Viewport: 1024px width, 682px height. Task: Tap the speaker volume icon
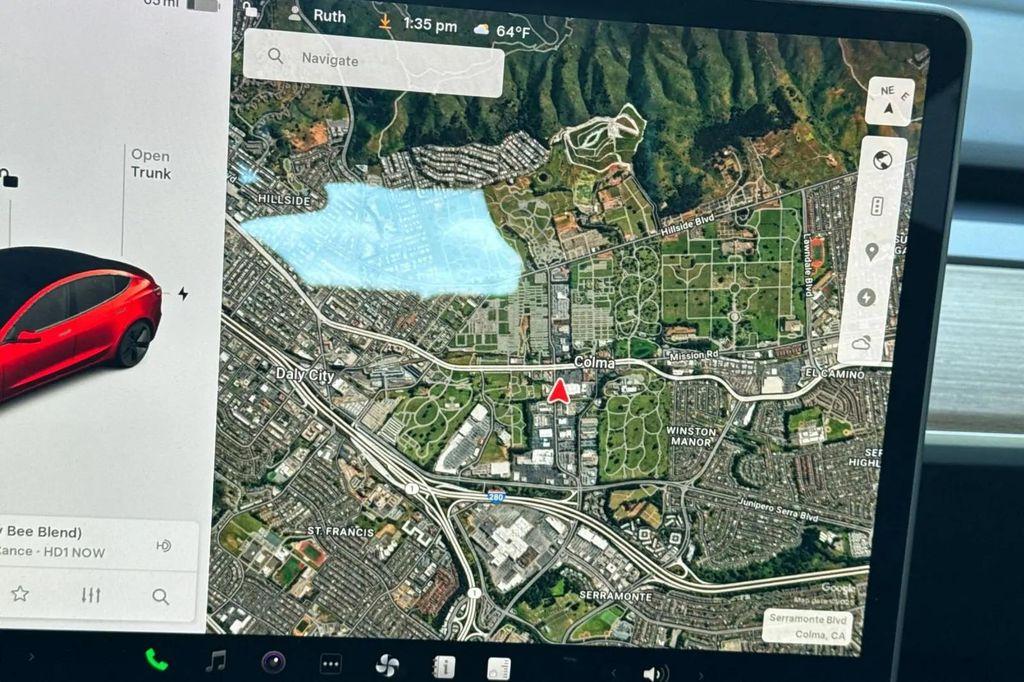(x=655, y=672)
